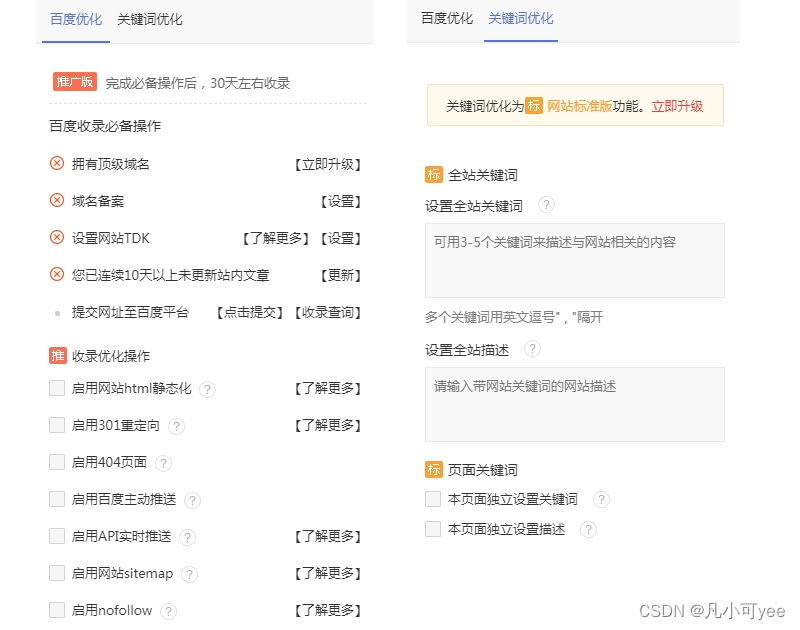
Task: Switch to 关键词优化 tab in left panel
Action: coord(149,19)
